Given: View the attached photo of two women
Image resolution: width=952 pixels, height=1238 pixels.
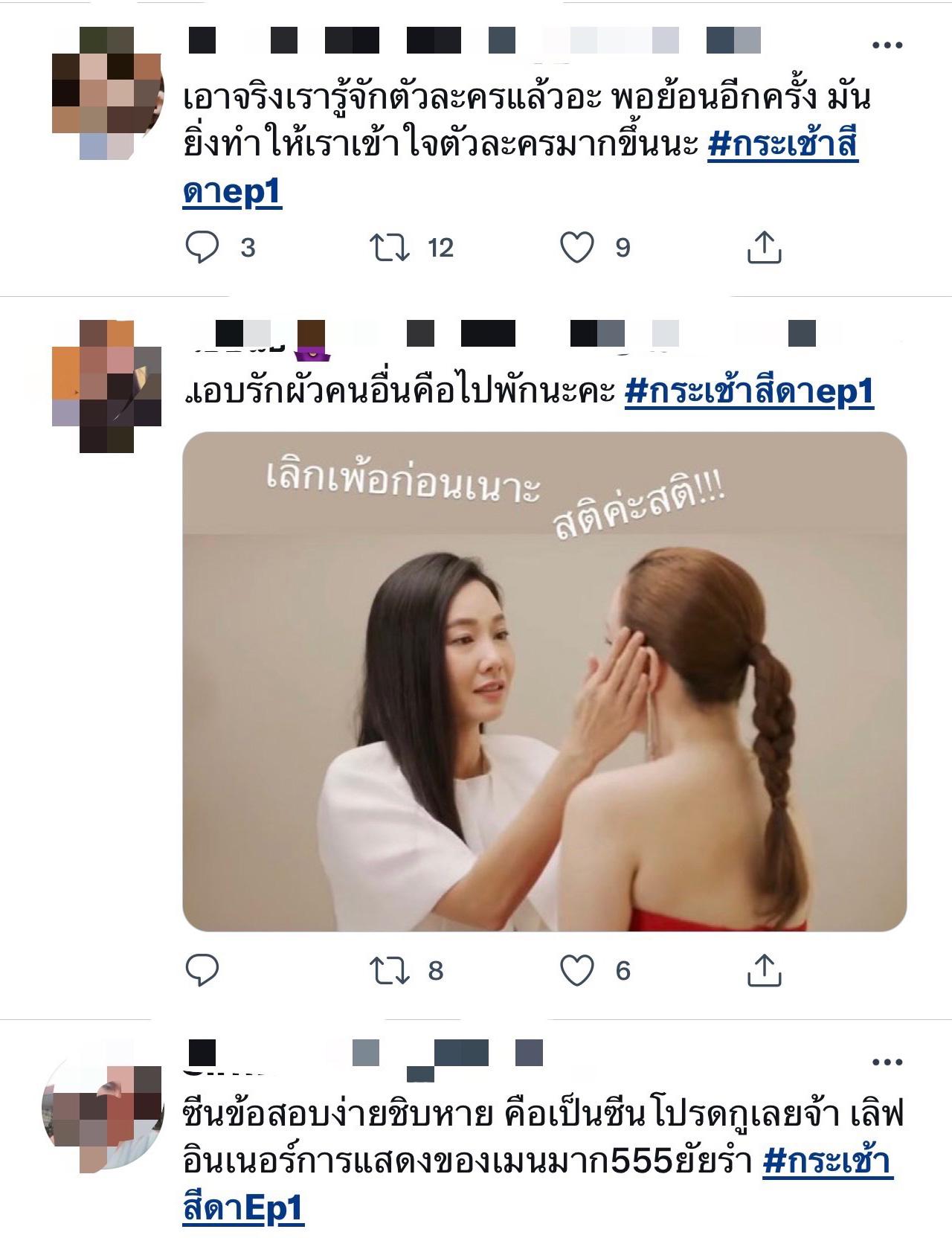Looking at the screenshot, I should coord(544,681).
